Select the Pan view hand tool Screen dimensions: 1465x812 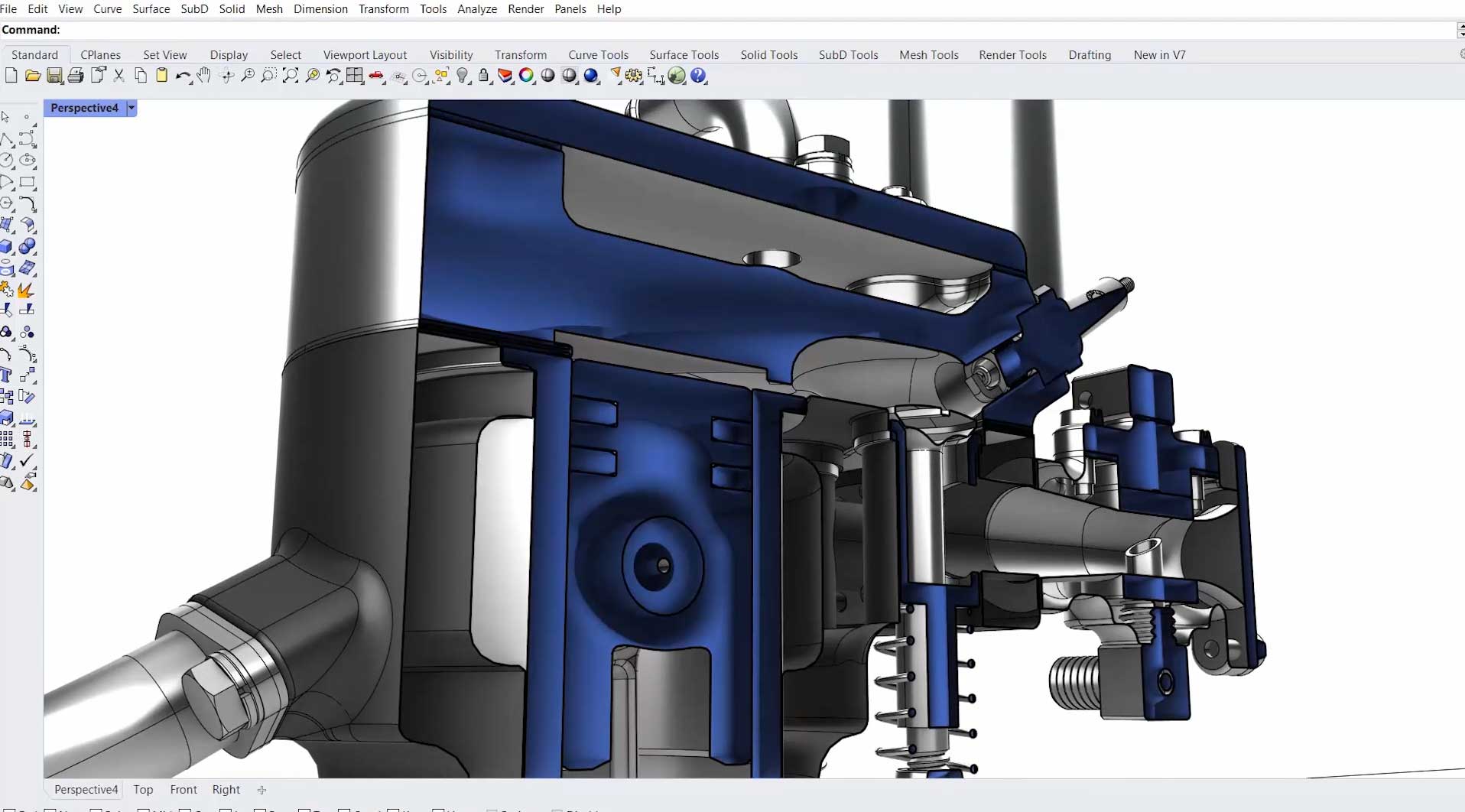[204, 76]
